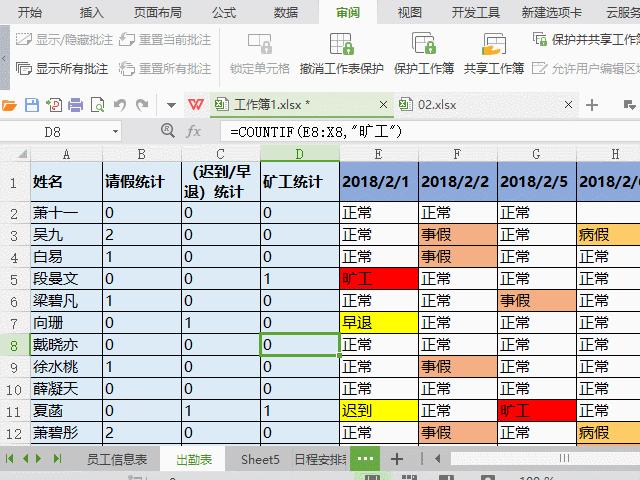The image size is (640, 480).
Task: Close the 工作簿1.xlsx document tab
Action: 383,104
